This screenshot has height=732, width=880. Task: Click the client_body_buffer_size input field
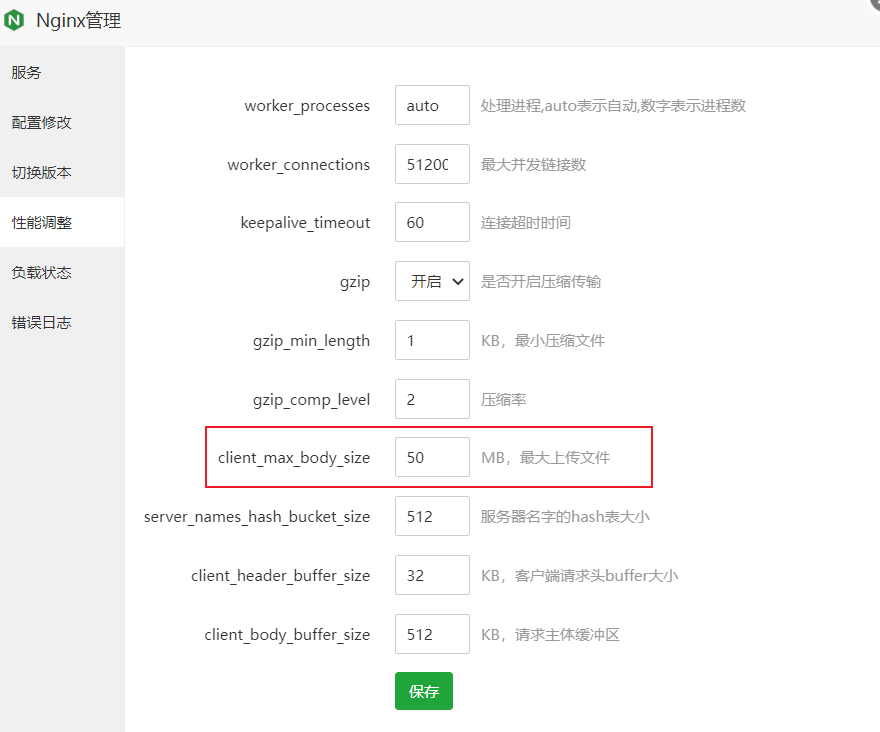tap(432, 634)
